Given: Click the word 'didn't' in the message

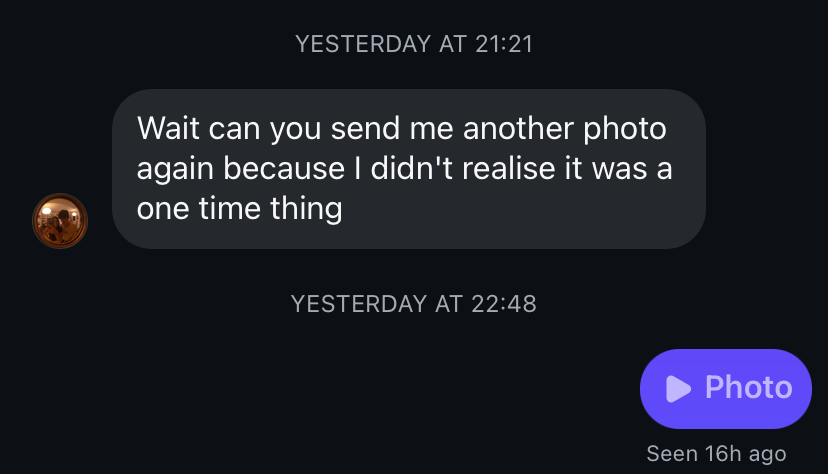Looking at the screenshot, I should coord(411,168).
